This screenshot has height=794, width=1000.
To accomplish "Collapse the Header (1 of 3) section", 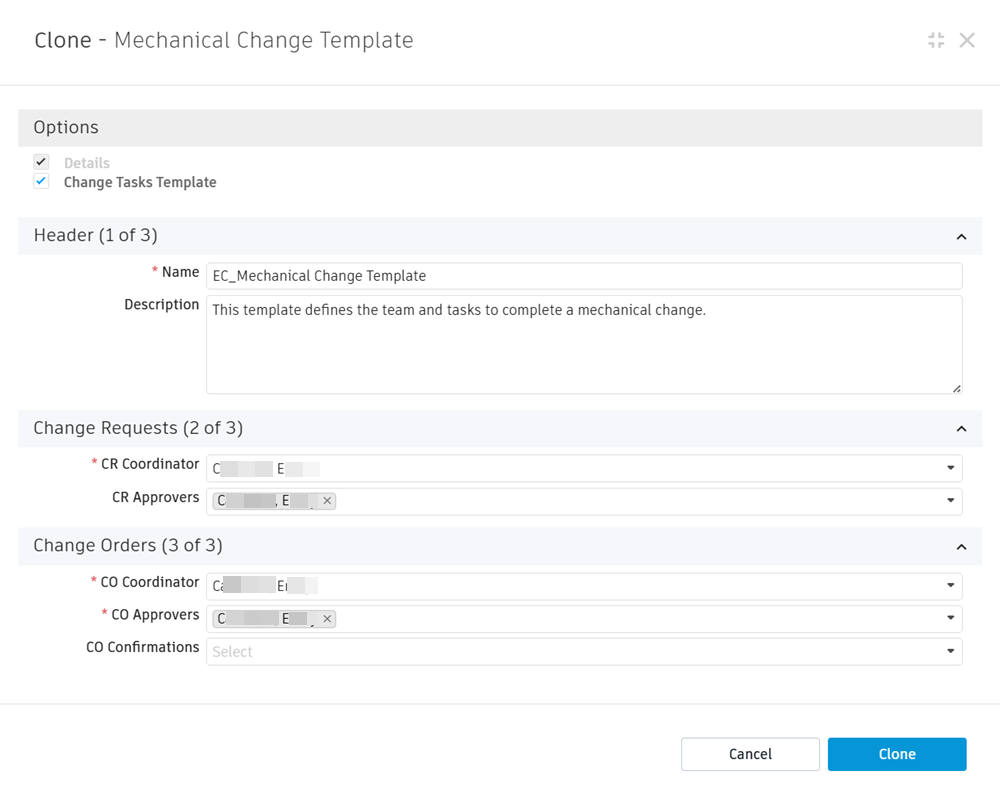I will pyautogui.click(x=961, y=237).
